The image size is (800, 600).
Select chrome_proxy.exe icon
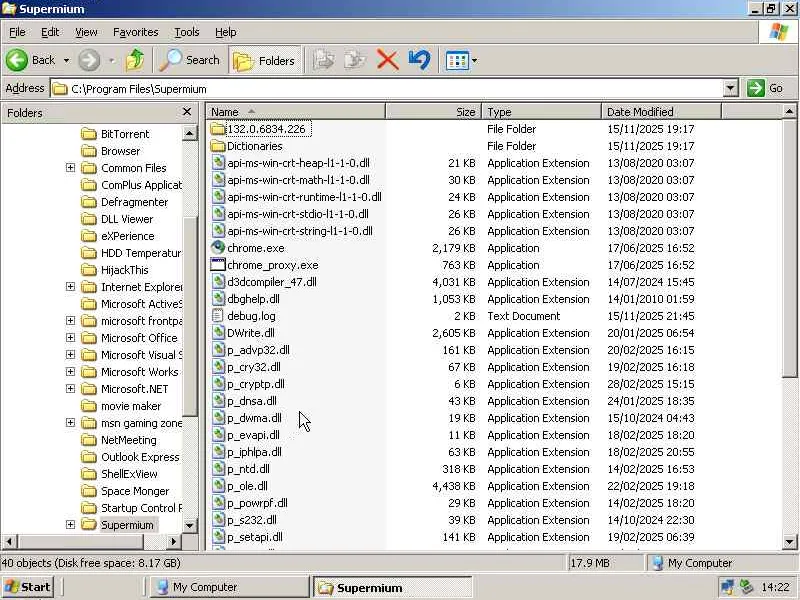tap(218, 265)
